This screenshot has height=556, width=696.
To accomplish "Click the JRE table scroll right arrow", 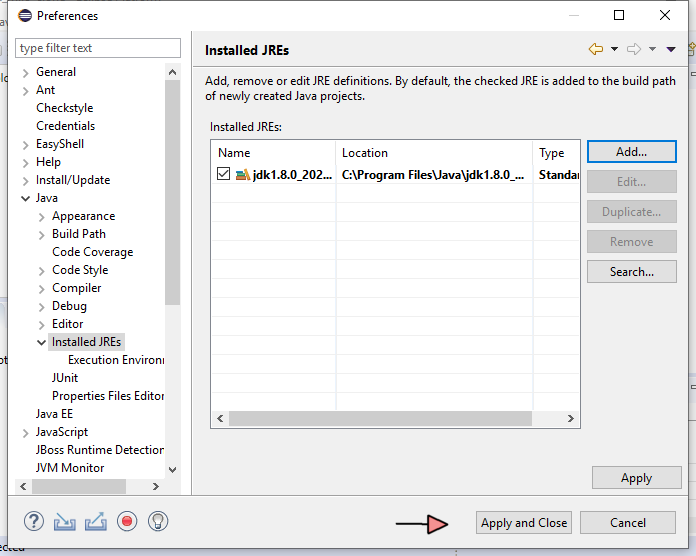I will 571,418.
